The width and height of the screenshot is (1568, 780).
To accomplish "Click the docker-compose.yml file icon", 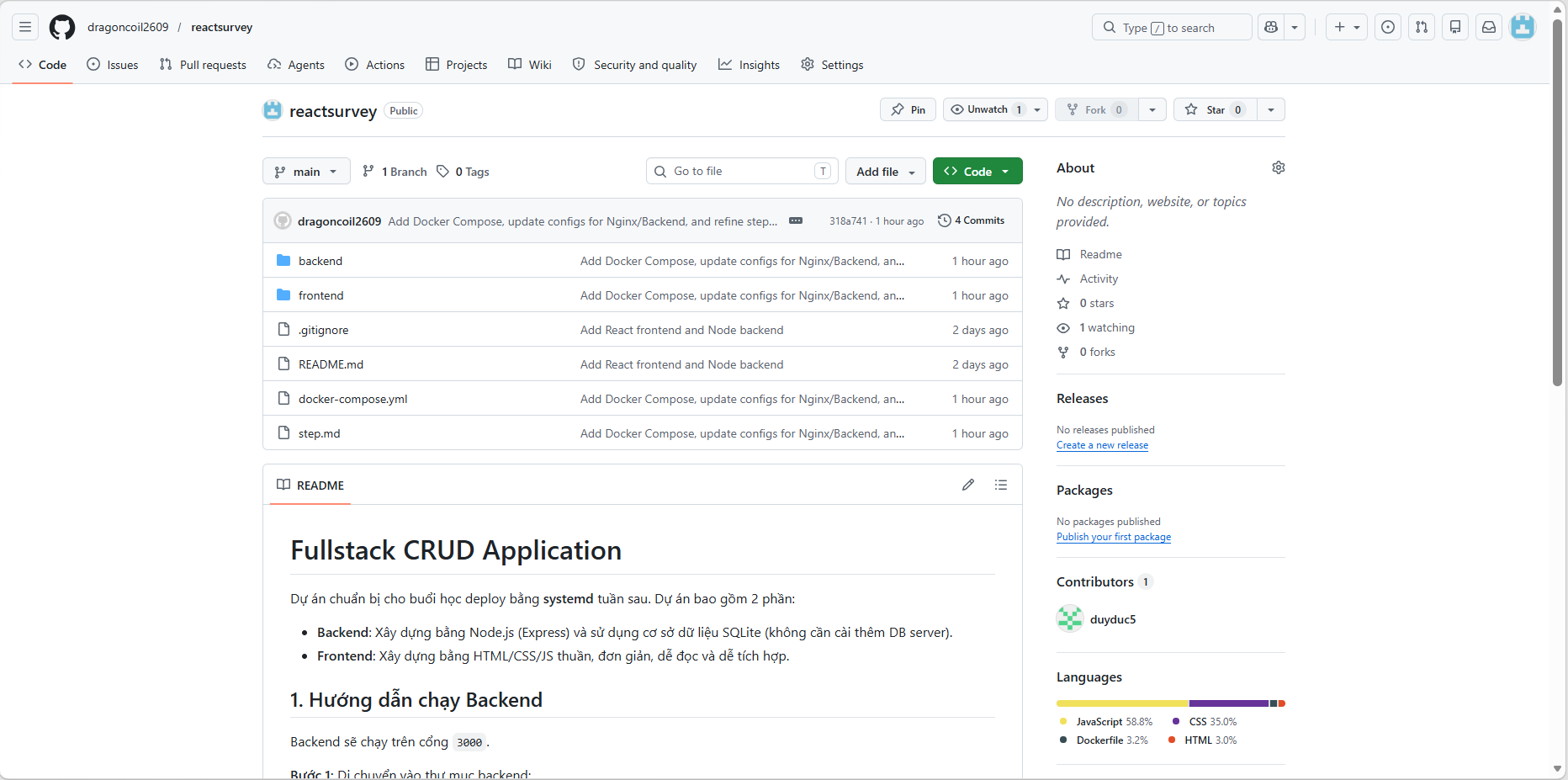I will tap(283, 399).
